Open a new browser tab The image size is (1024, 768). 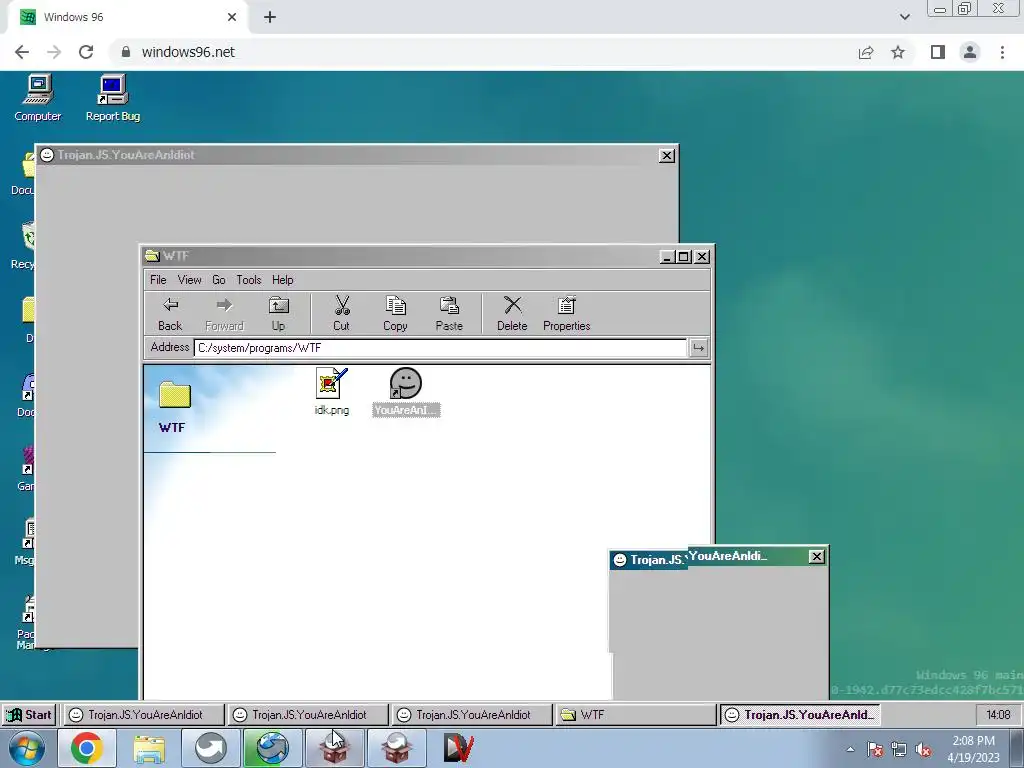click(270, 18)
